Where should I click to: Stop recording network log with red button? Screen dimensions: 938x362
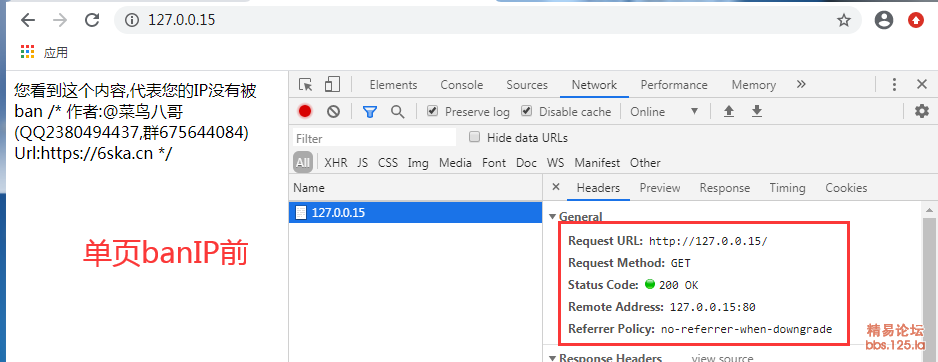(x=305, y=111)
